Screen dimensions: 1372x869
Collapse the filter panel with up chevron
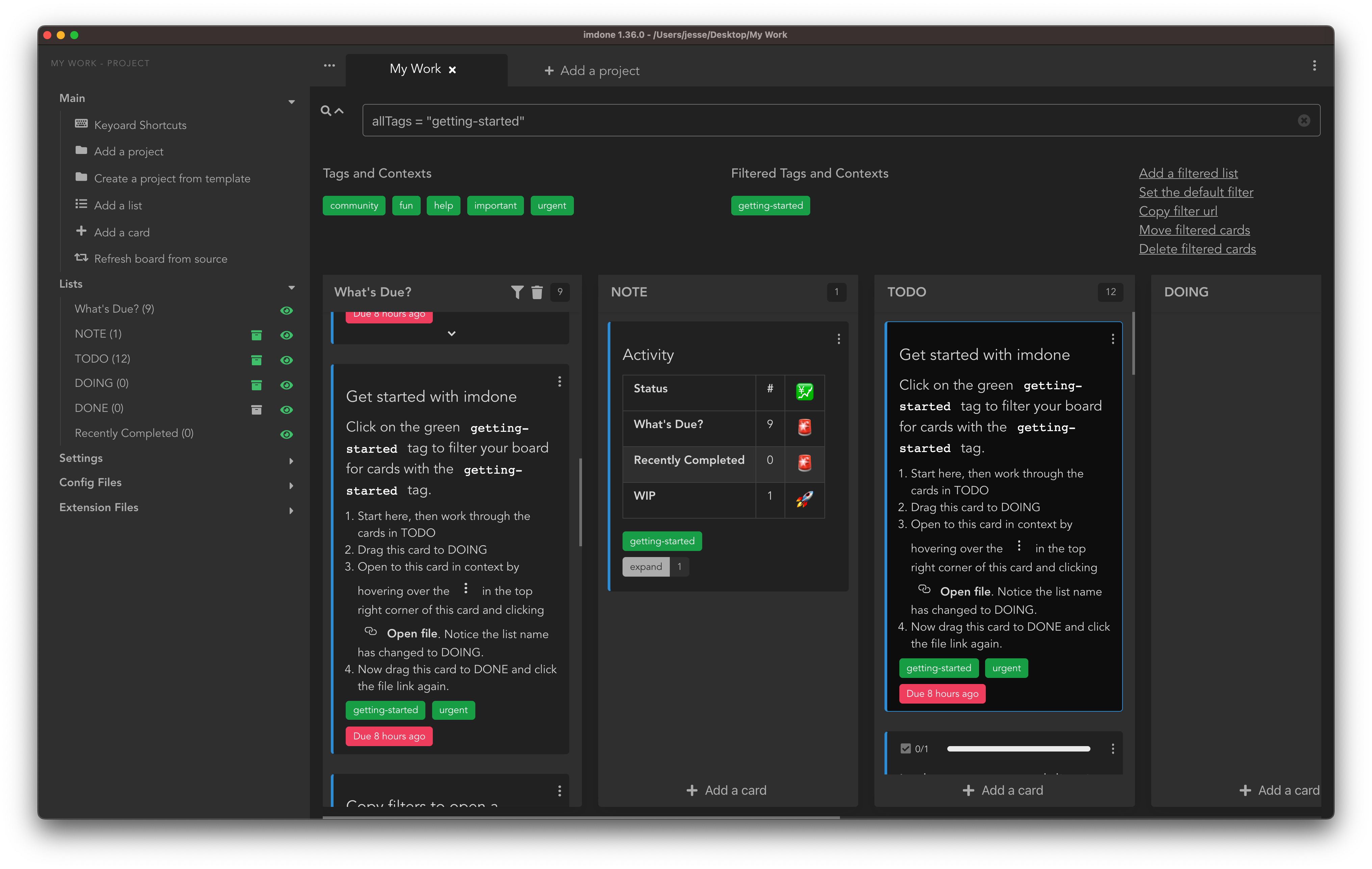coord(339,110)
